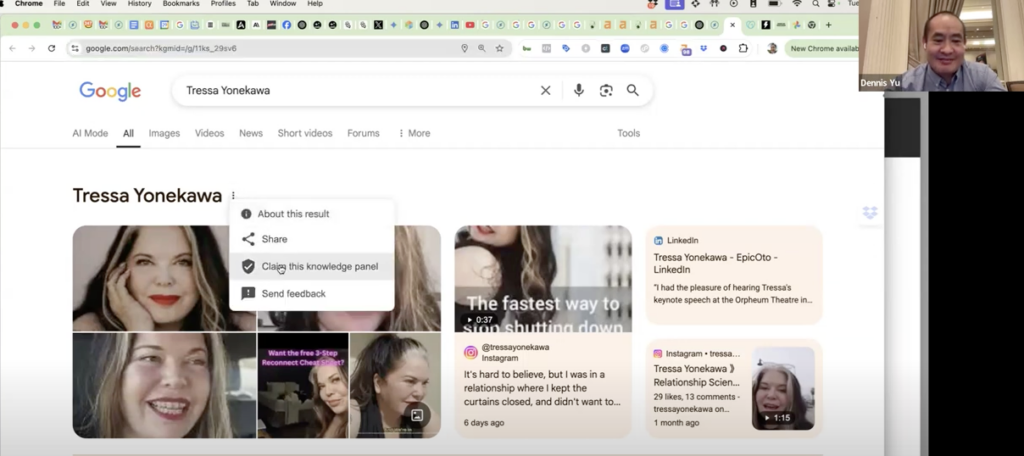Switch to the YouTube tab

click(x=470, y=25)
